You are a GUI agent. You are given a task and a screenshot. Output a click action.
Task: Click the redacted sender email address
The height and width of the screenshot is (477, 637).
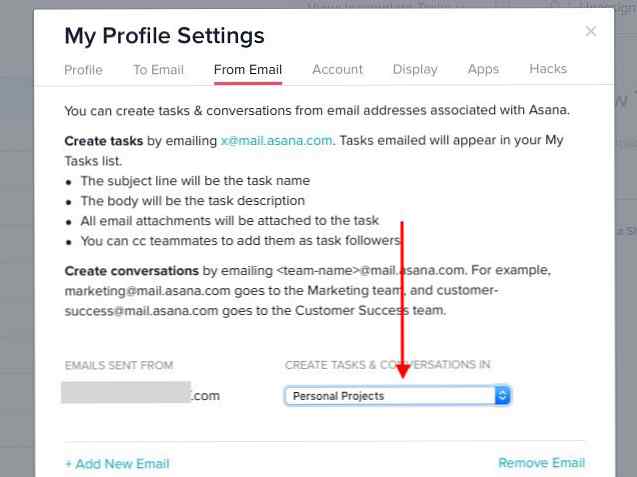click(x=141, y=392)
